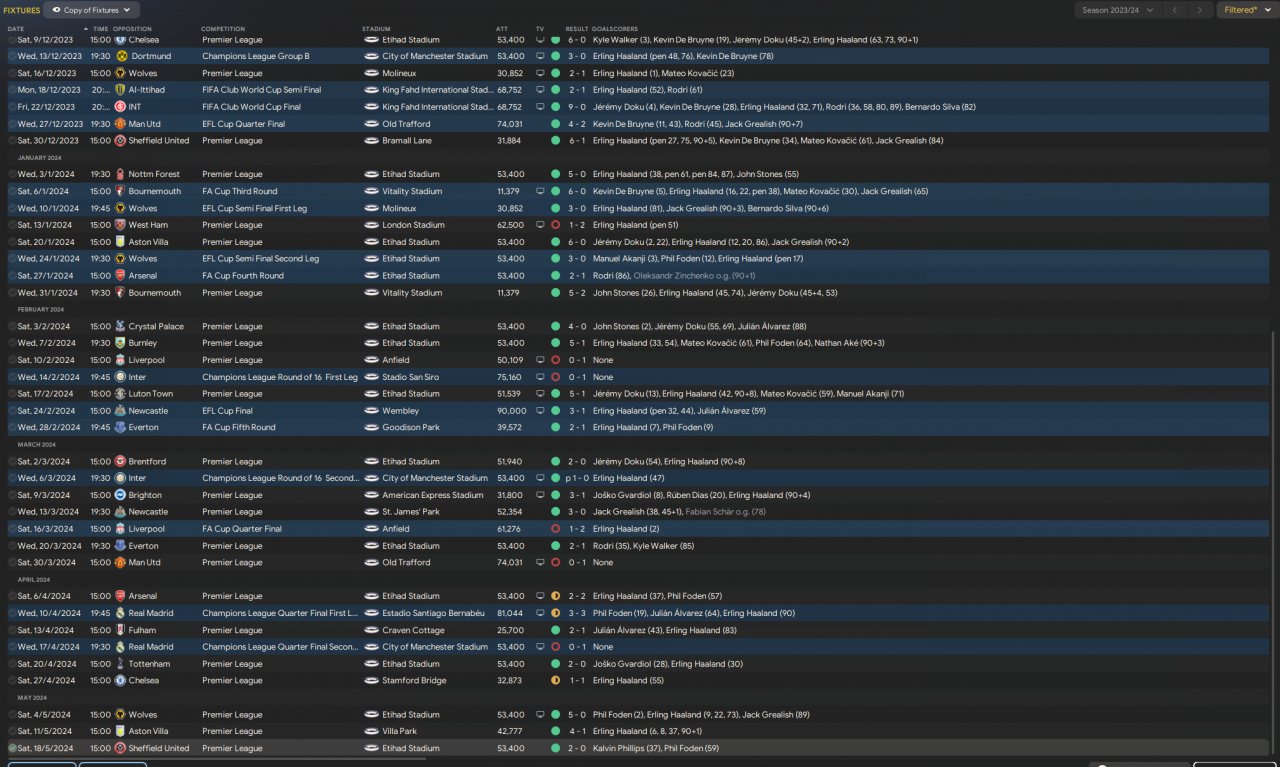The height and width of the screenshot is (767, 1280).
Task: Sort by the Stadium column header
Action: point(376,29)
